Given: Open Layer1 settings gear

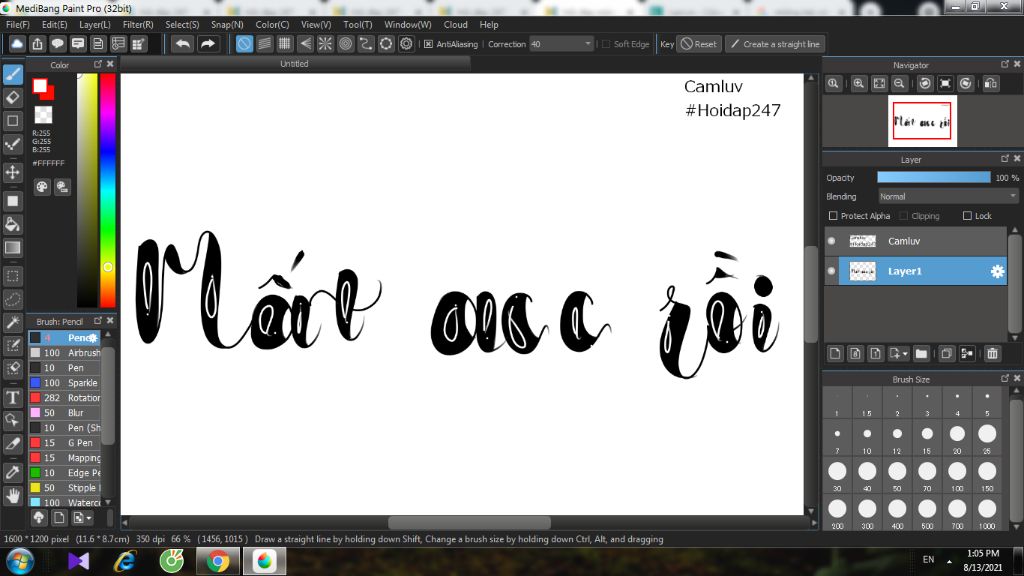Looking at the screenshot, I should click(997, 271).
